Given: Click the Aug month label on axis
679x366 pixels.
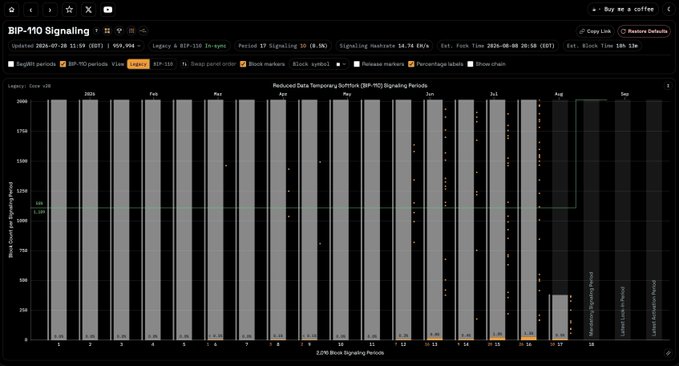Looking at the screenshot, I should pos(559,94).
